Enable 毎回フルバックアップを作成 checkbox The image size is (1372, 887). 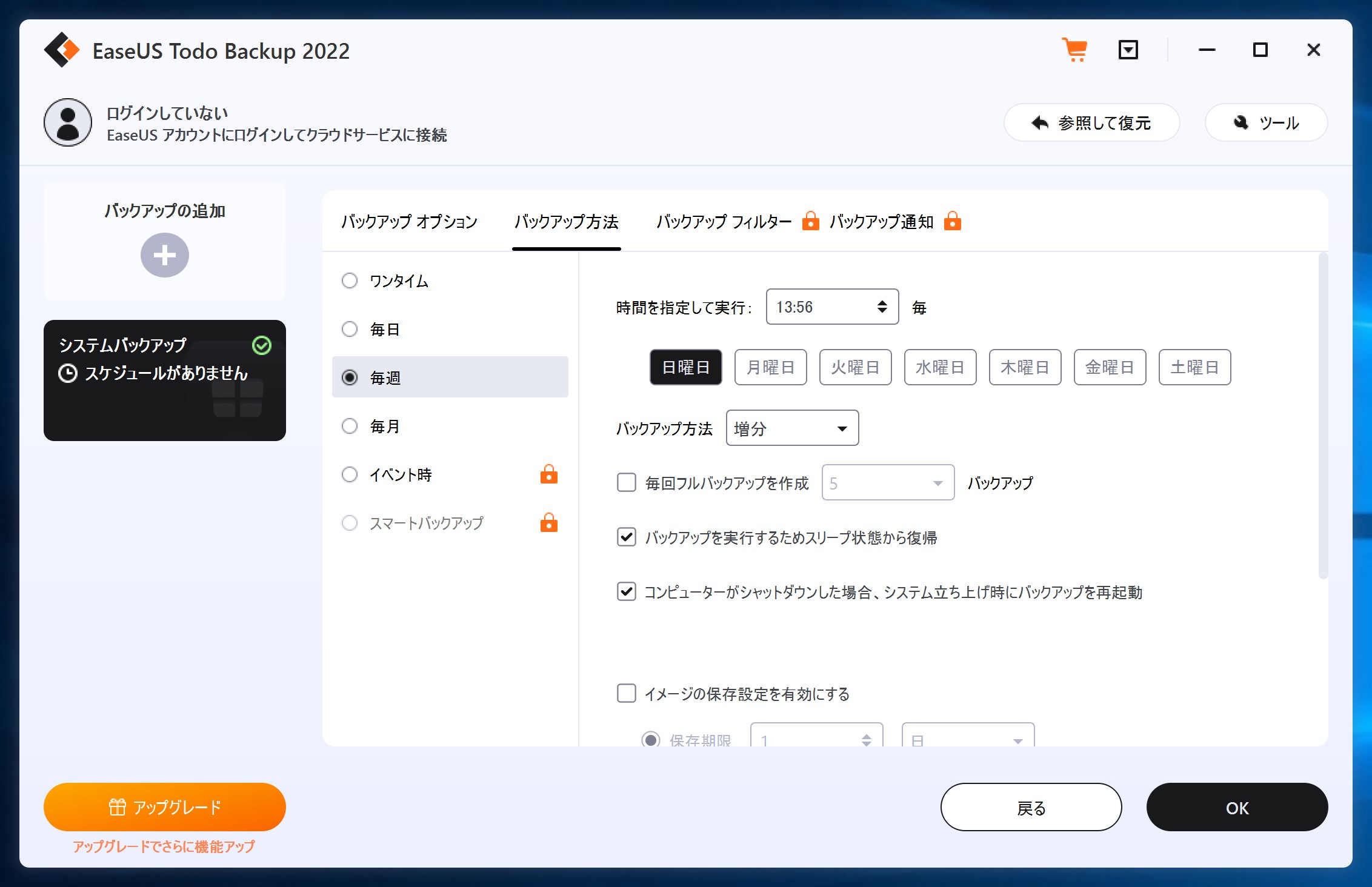(x=626, y=482)
